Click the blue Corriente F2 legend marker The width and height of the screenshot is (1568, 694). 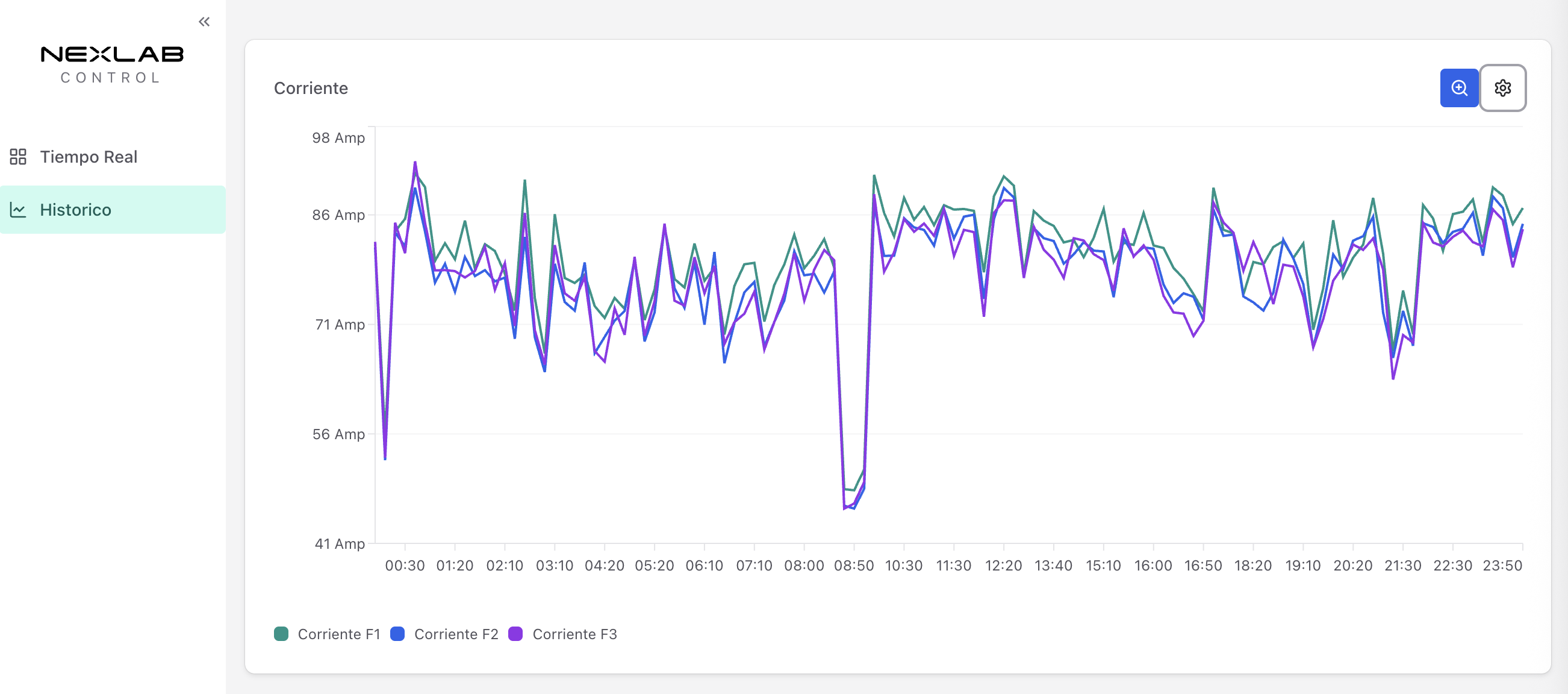pos(399,634)
